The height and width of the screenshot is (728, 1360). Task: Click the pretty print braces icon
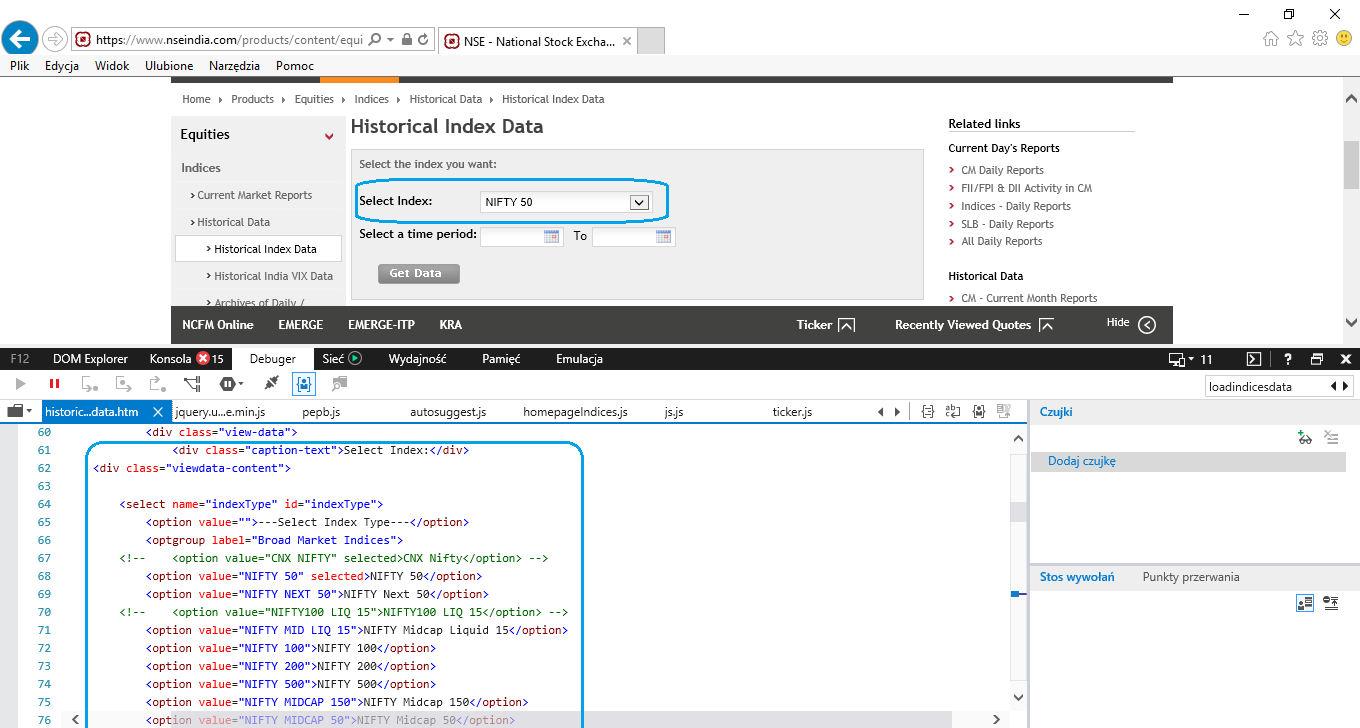tap(927, 412)
